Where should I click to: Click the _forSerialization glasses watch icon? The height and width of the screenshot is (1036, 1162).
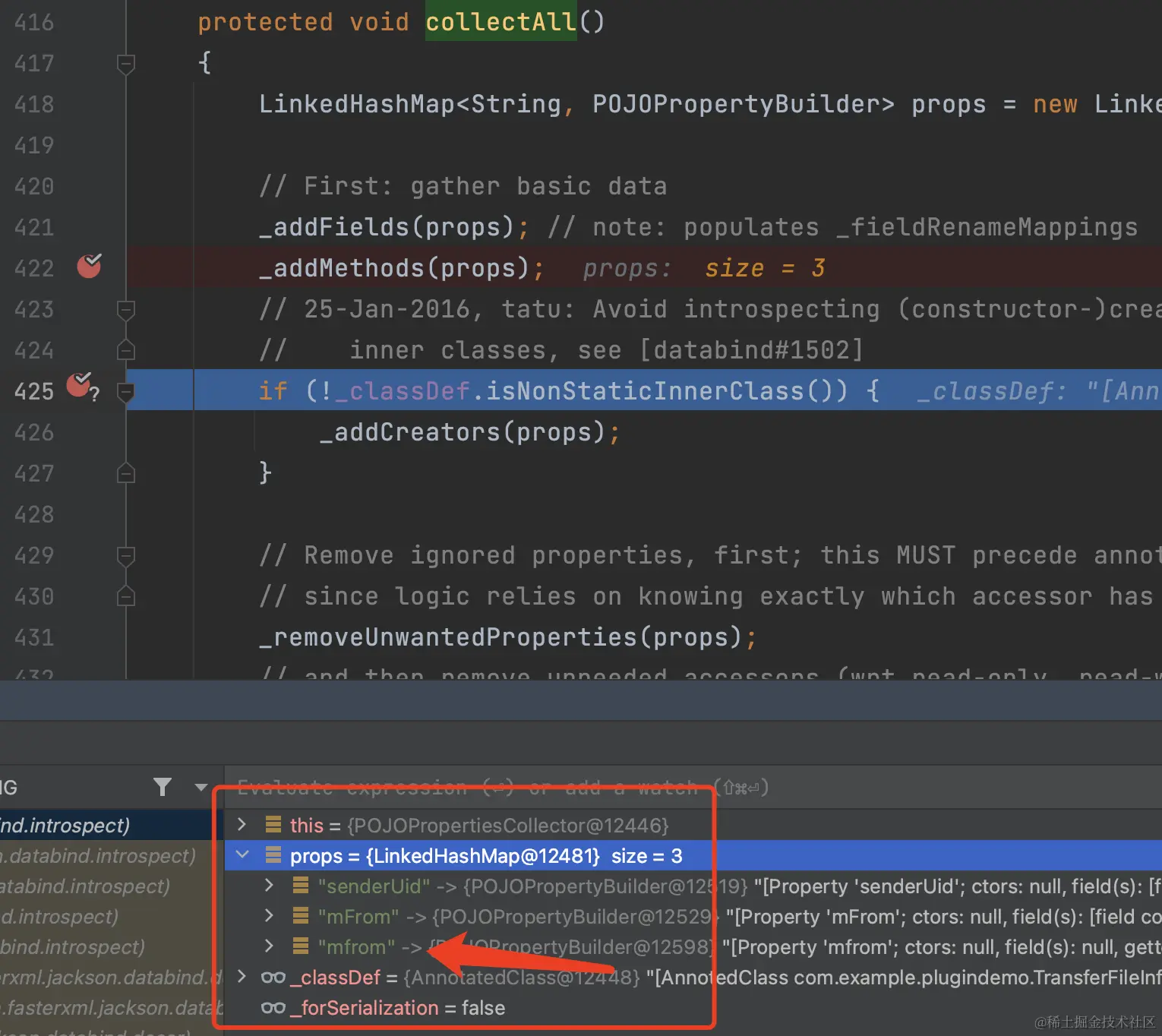pos(273,1008)
